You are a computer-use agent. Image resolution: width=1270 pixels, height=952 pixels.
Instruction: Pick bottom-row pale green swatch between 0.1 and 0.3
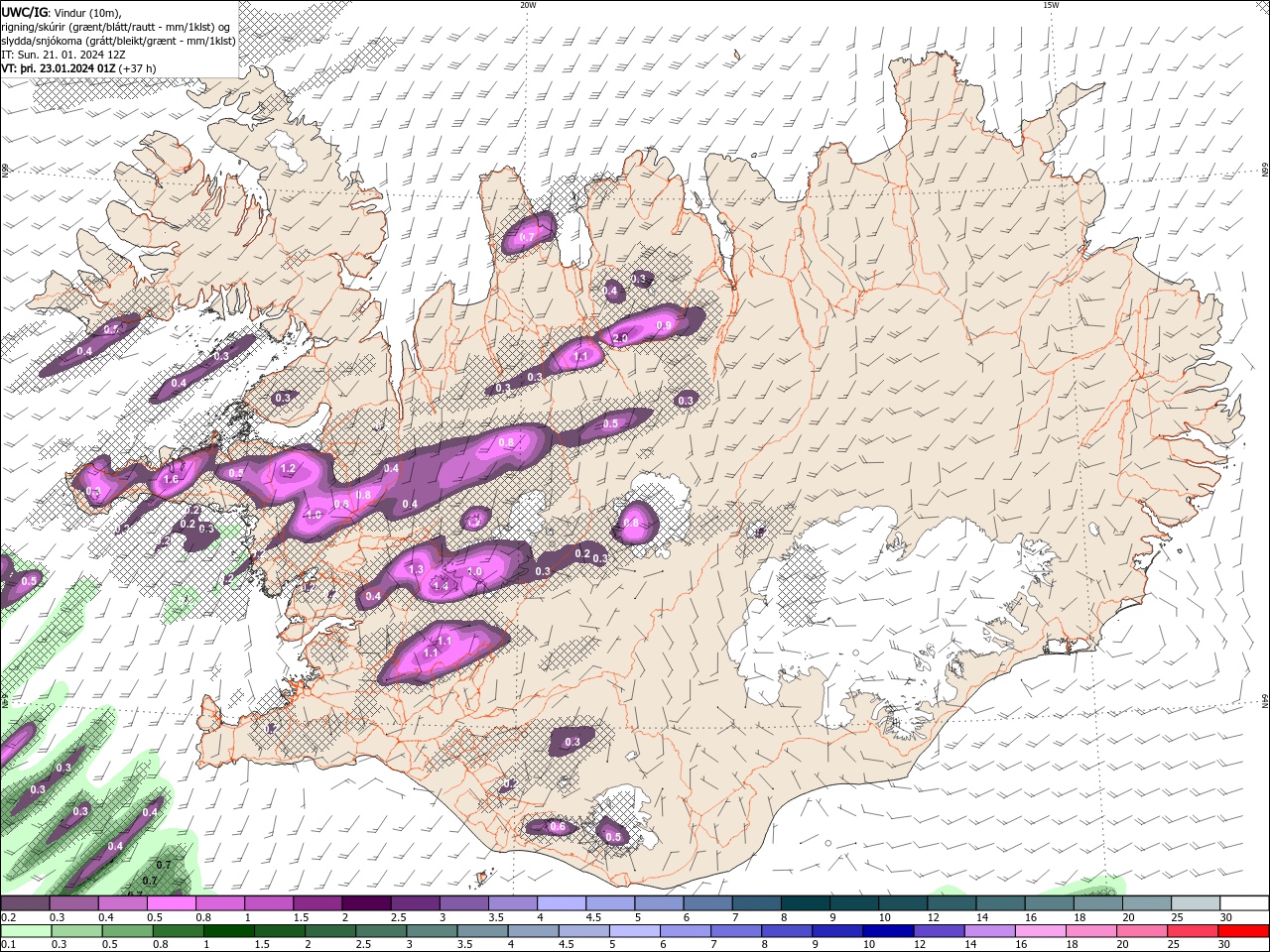coord(26,931)
